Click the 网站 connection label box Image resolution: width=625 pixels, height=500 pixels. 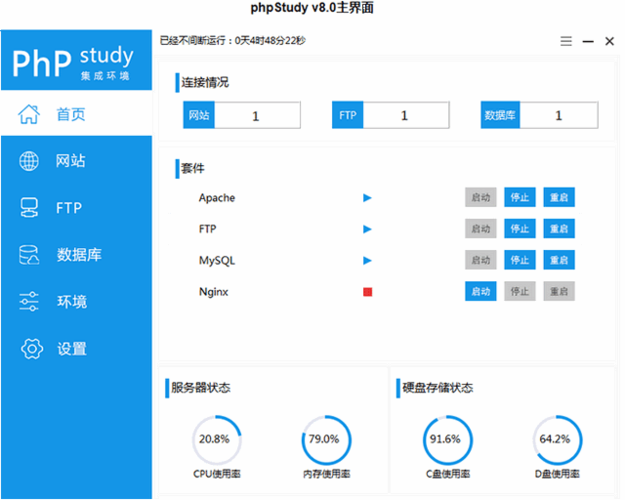[199, 115]
